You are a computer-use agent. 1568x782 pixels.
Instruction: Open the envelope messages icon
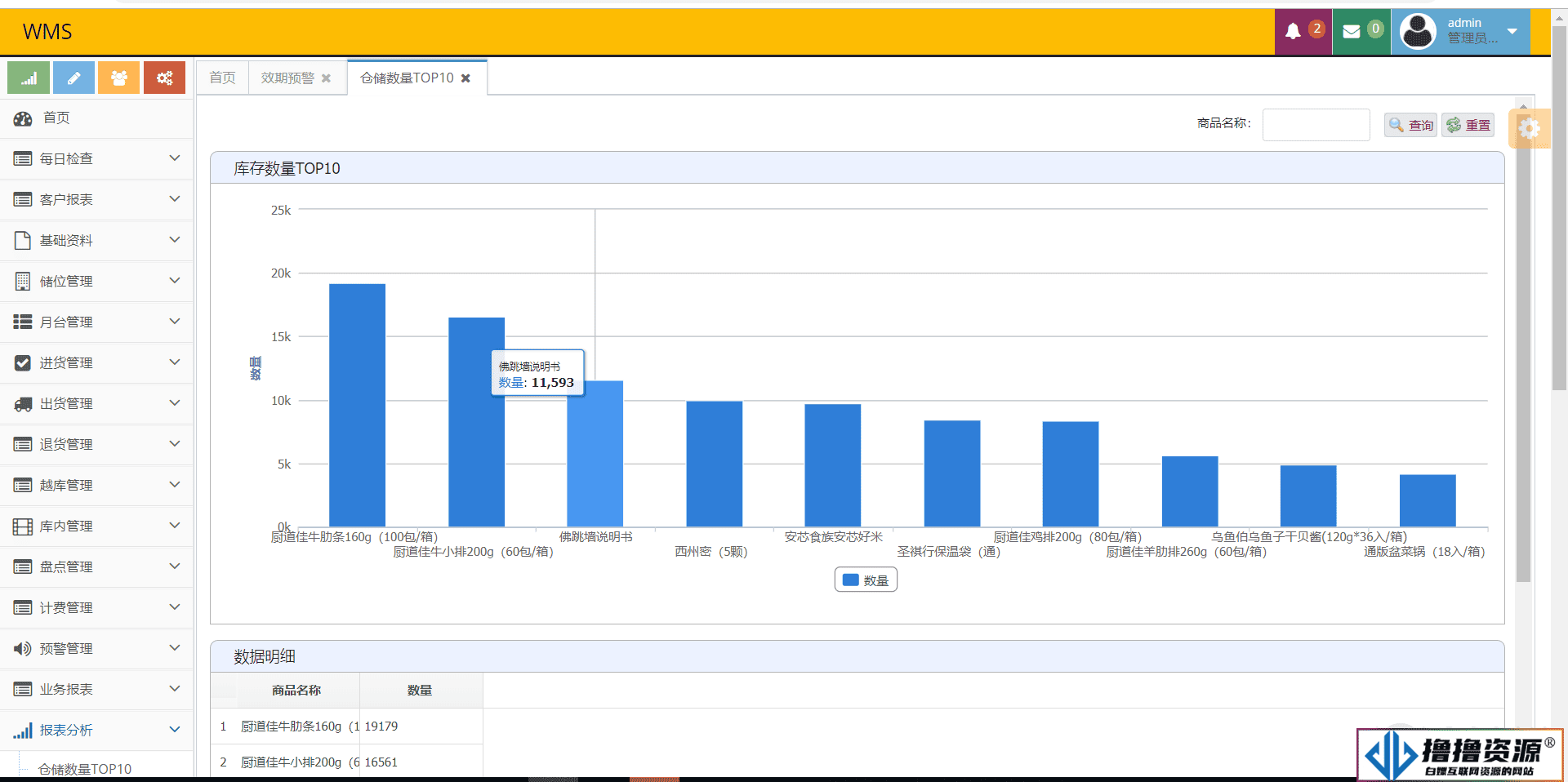click(1352, 32)
